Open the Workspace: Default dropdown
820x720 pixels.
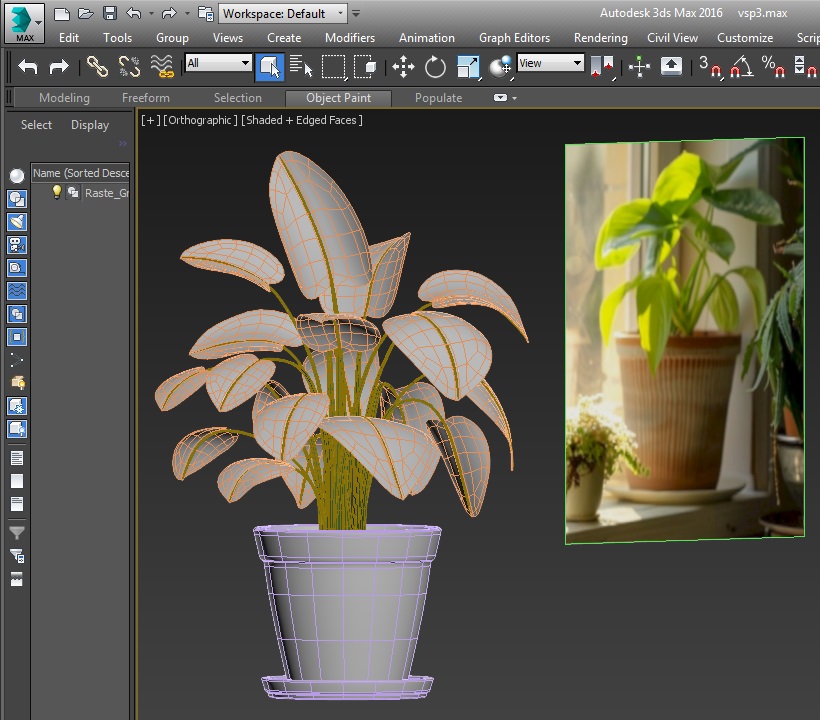(282, 13)
